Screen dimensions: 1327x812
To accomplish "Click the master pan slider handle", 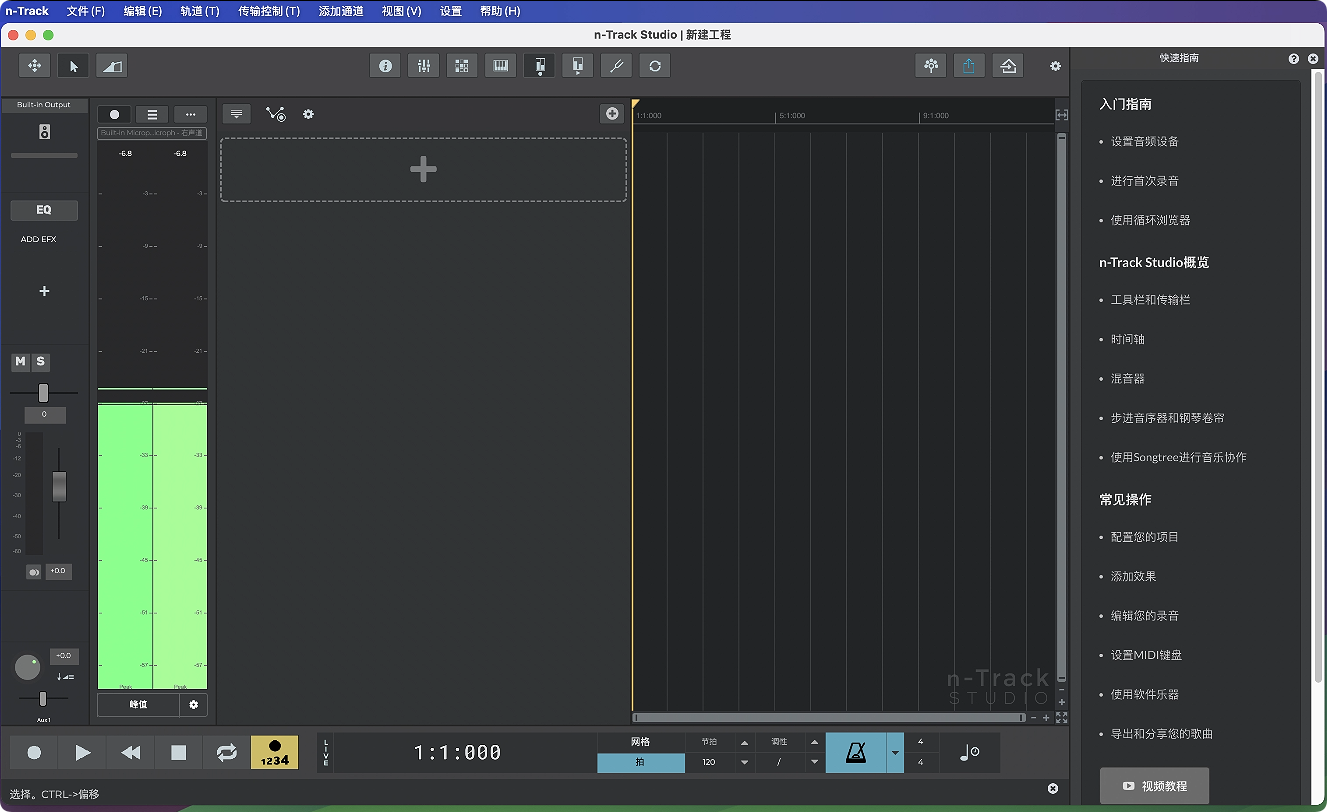I will pyautogui.click(x=43, y=393).
